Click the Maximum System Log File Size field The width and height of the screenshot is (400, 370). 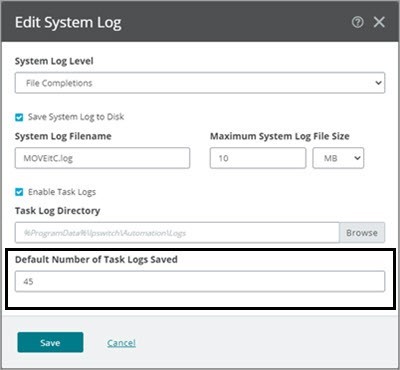click(x=258, y=158)
